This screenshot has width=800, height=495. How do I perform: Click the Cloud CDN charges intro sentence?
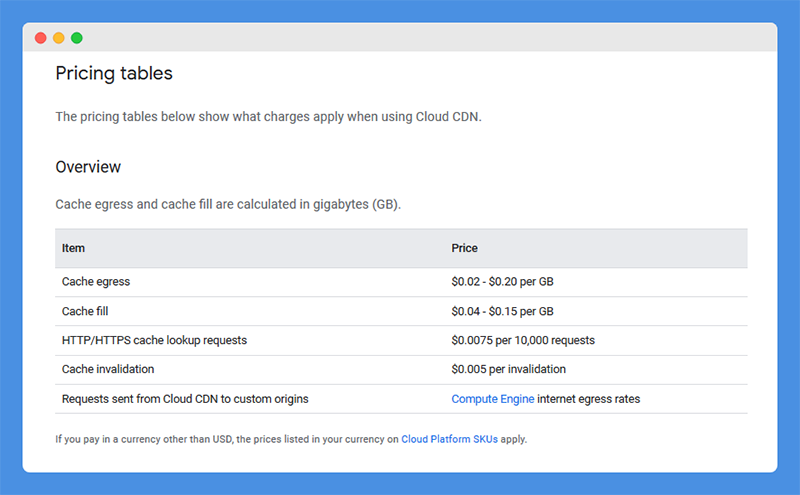click(268, 117)
